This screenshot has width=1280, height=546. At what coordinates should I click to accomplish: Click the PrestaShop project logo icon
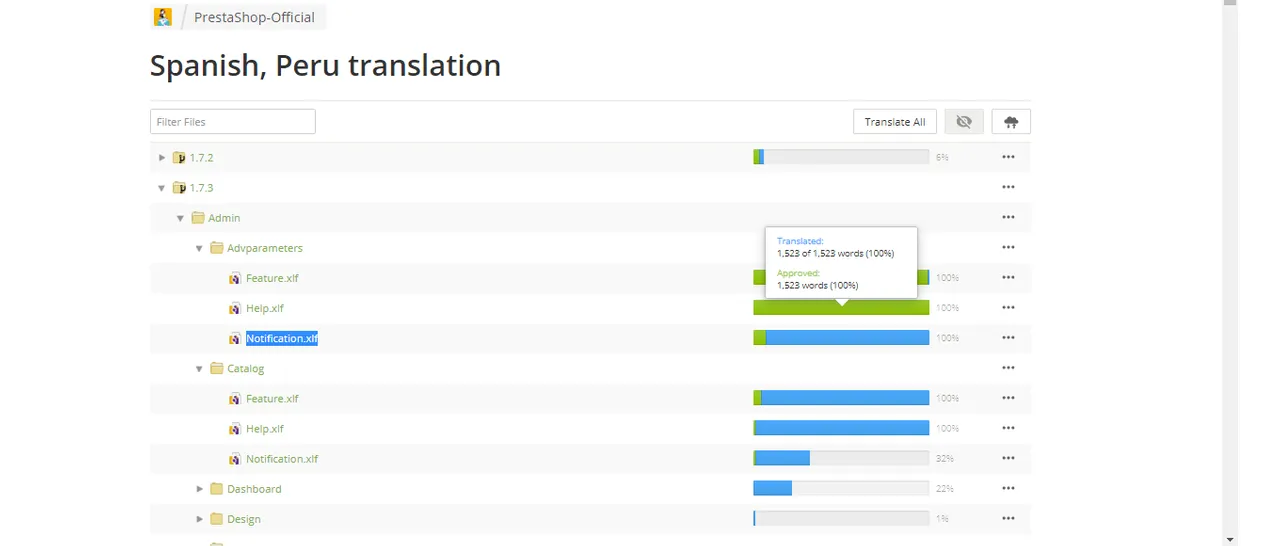162,17
